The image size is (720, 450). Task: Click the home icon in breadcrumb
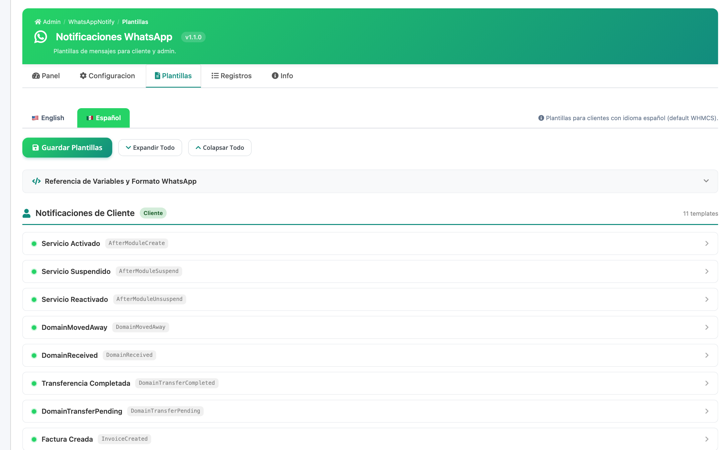[x=38, y=22]
